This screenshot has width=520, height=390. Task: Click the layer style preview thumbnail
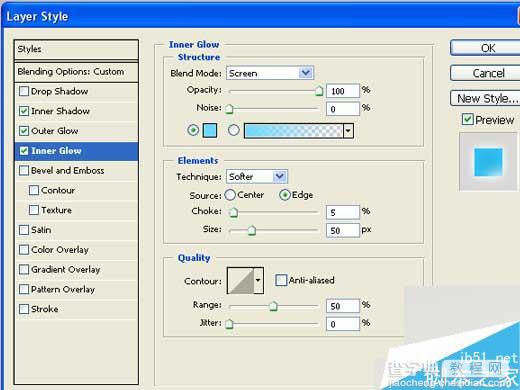(488, 162)
